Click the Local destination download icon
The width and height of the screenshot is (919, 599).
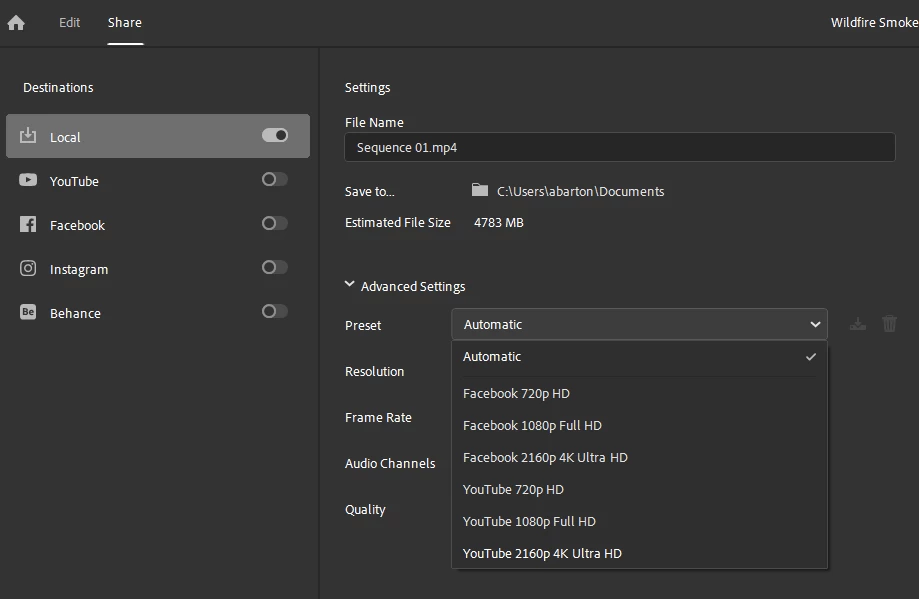(x=28, y=136)
